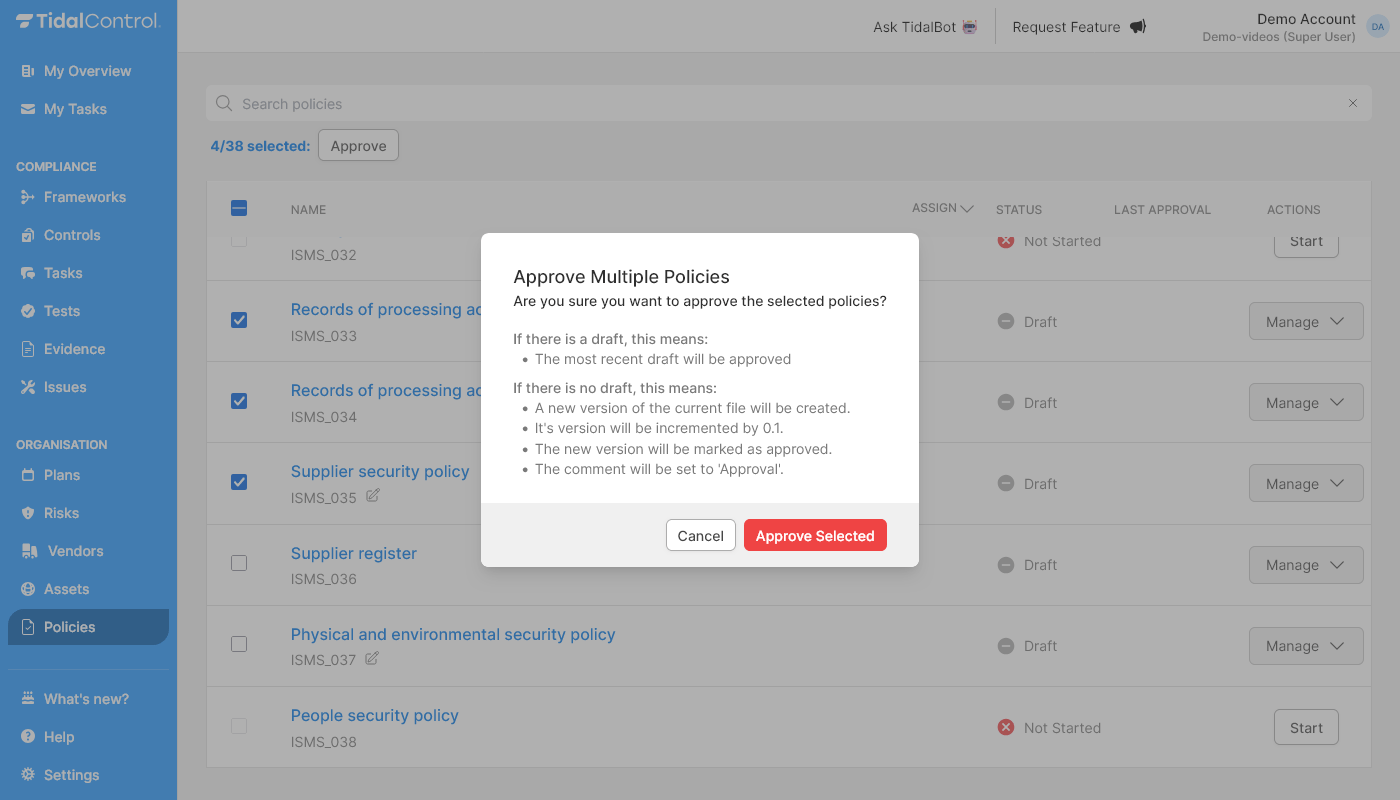Uncheck the ISMS_033 policy checkbox
Image resolution: width=1400 pixels, height=800 pixels.
click(x=239, y=320)
